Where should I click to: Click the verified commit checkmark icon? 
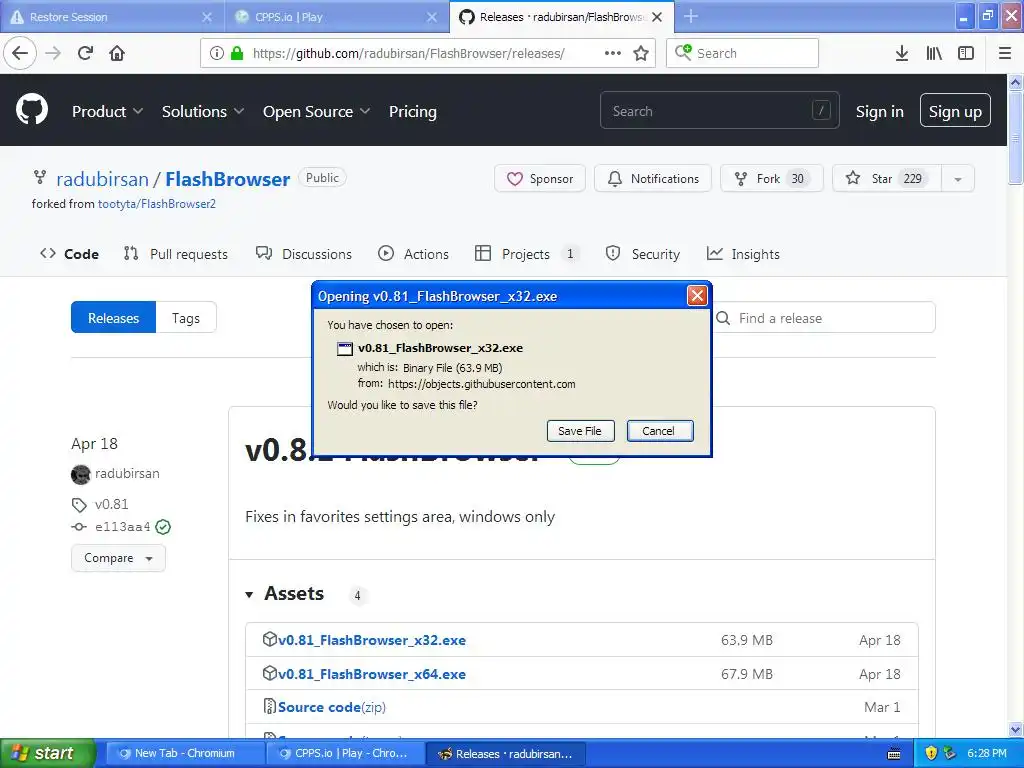point(163,527)
